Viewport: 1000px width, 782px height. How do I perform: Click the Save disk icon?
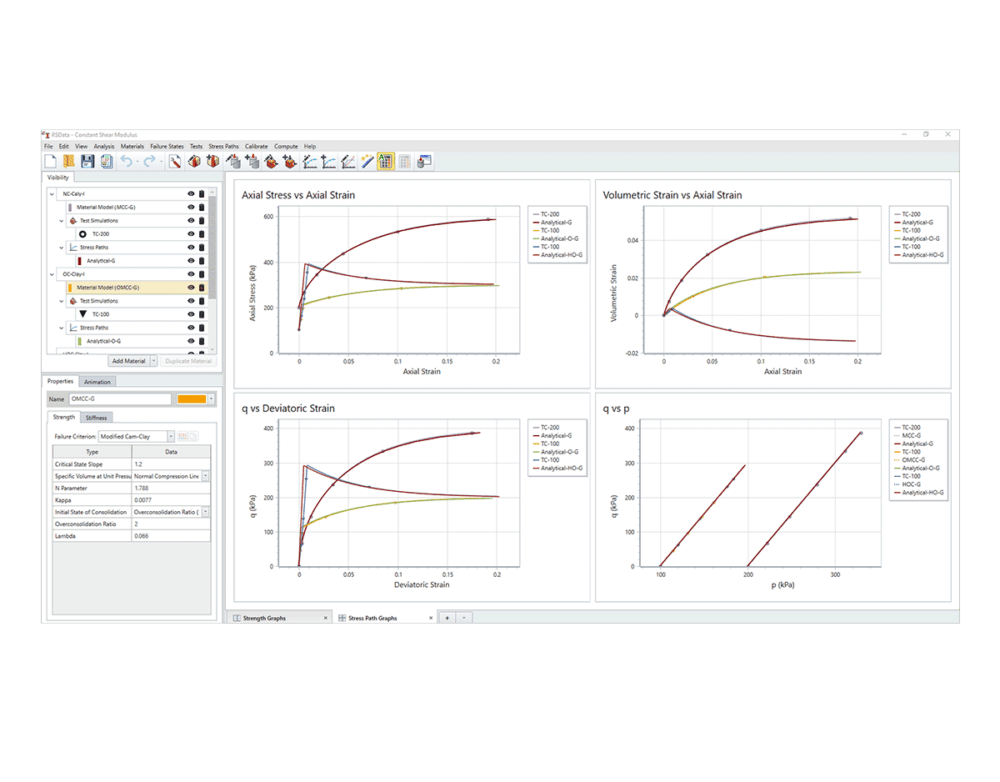pyautogui.click(x=88, y=161)
